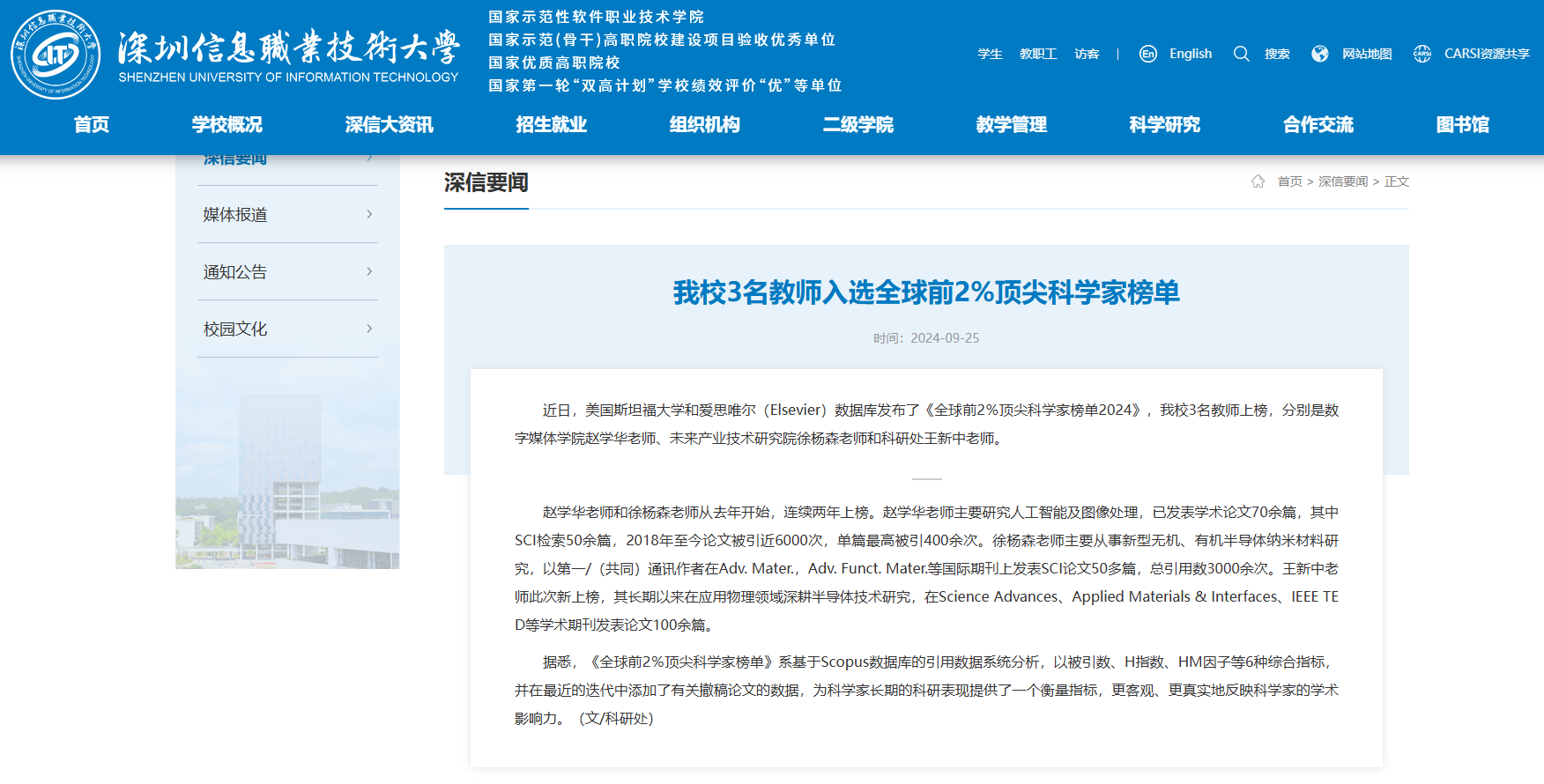Expand the 媒体报道 sidebar arrow

pyautogui.click(x=369, y=214)
